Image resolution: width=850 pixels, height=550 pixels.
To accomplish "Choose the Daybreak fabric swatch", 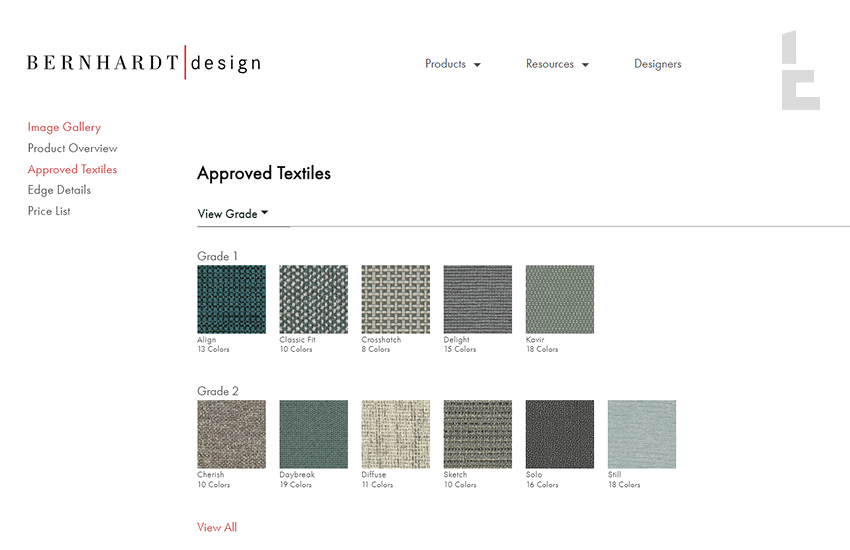I will point(313,434).
